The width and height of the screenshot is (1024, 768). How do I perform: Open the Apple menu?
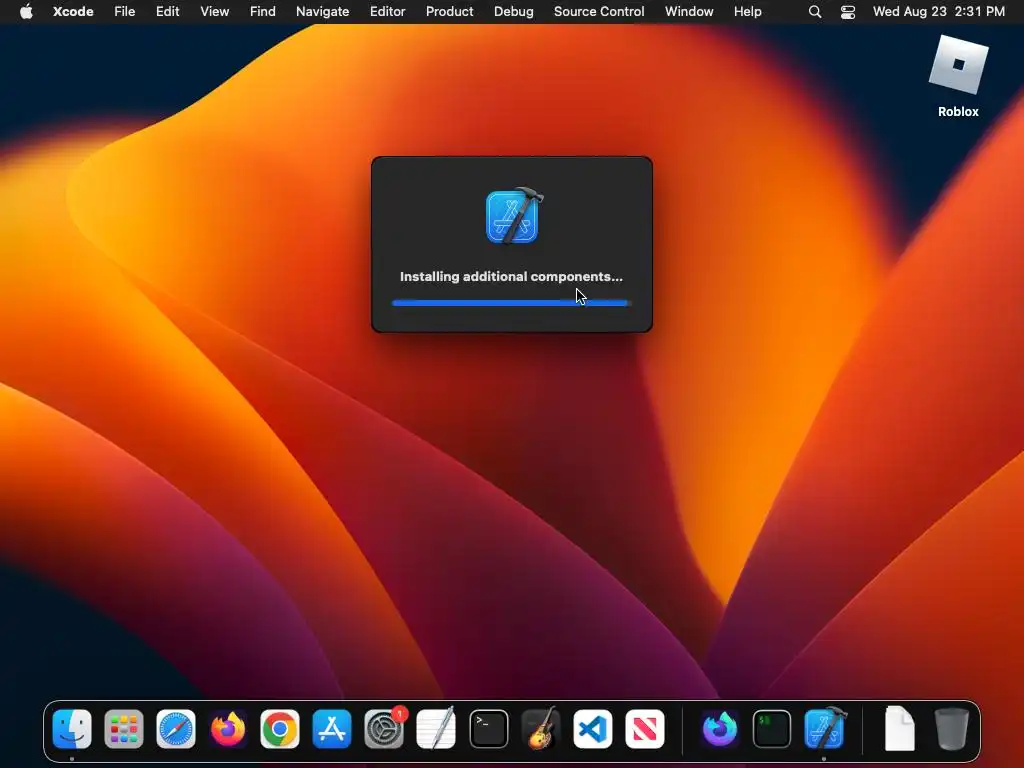tap(26, 11)
